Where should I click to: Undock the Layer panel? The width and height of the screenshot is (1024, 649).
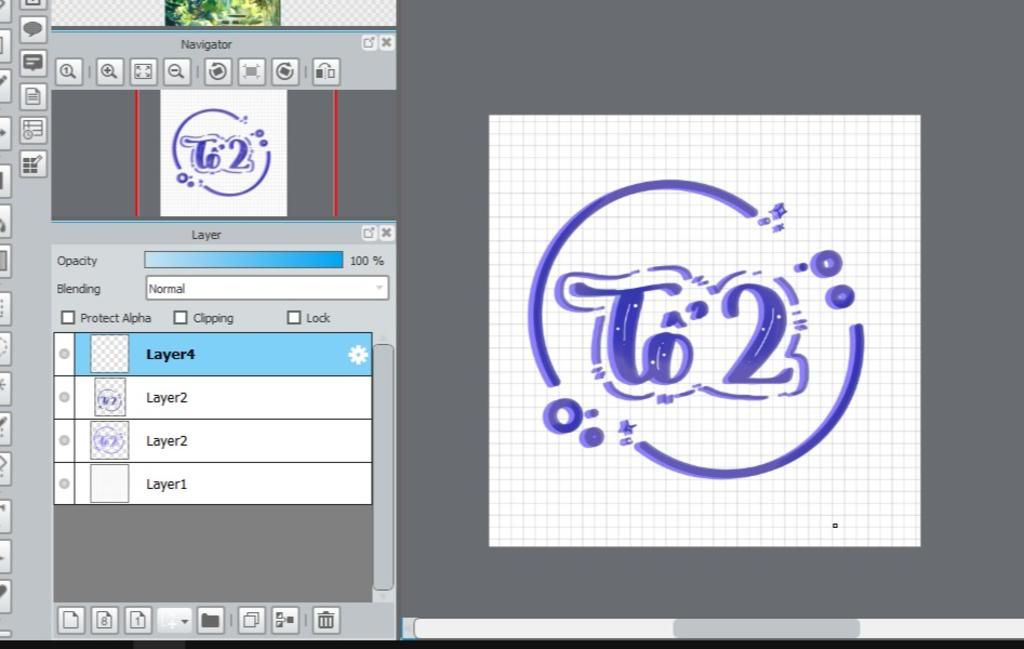(369, 233)
